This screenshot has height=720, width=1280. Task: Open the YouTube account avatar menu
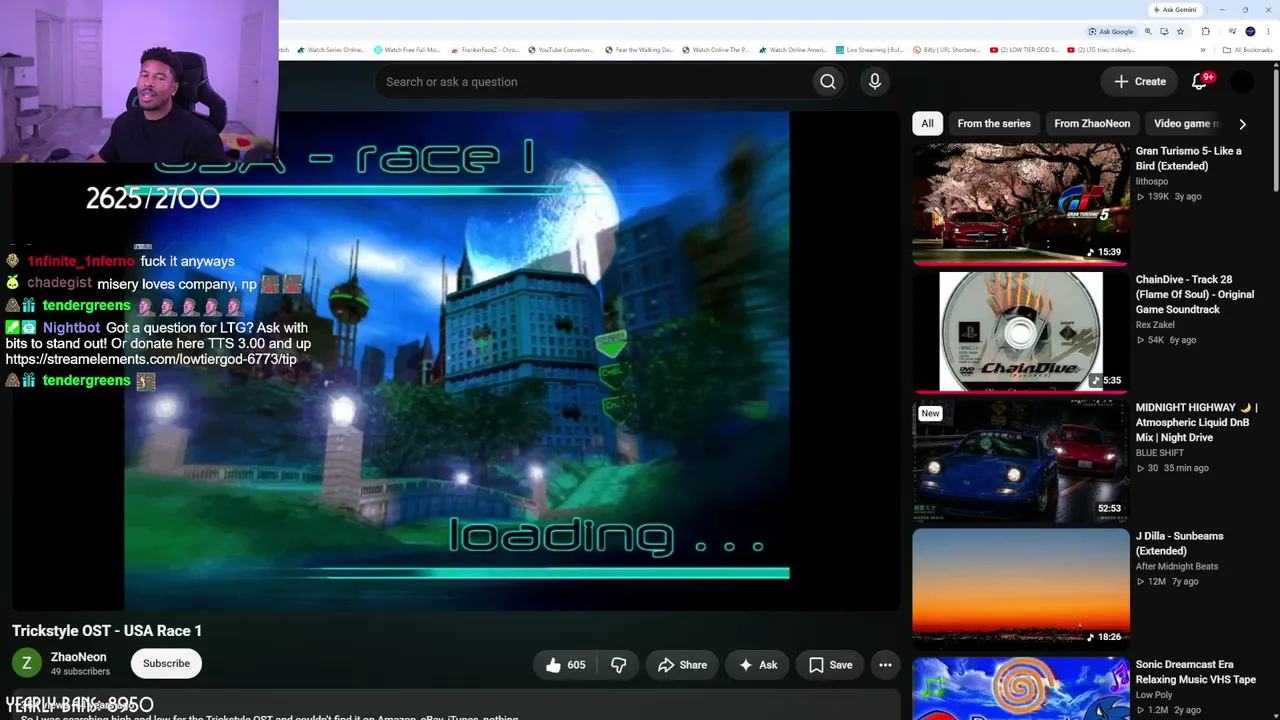coord(1242,82)
